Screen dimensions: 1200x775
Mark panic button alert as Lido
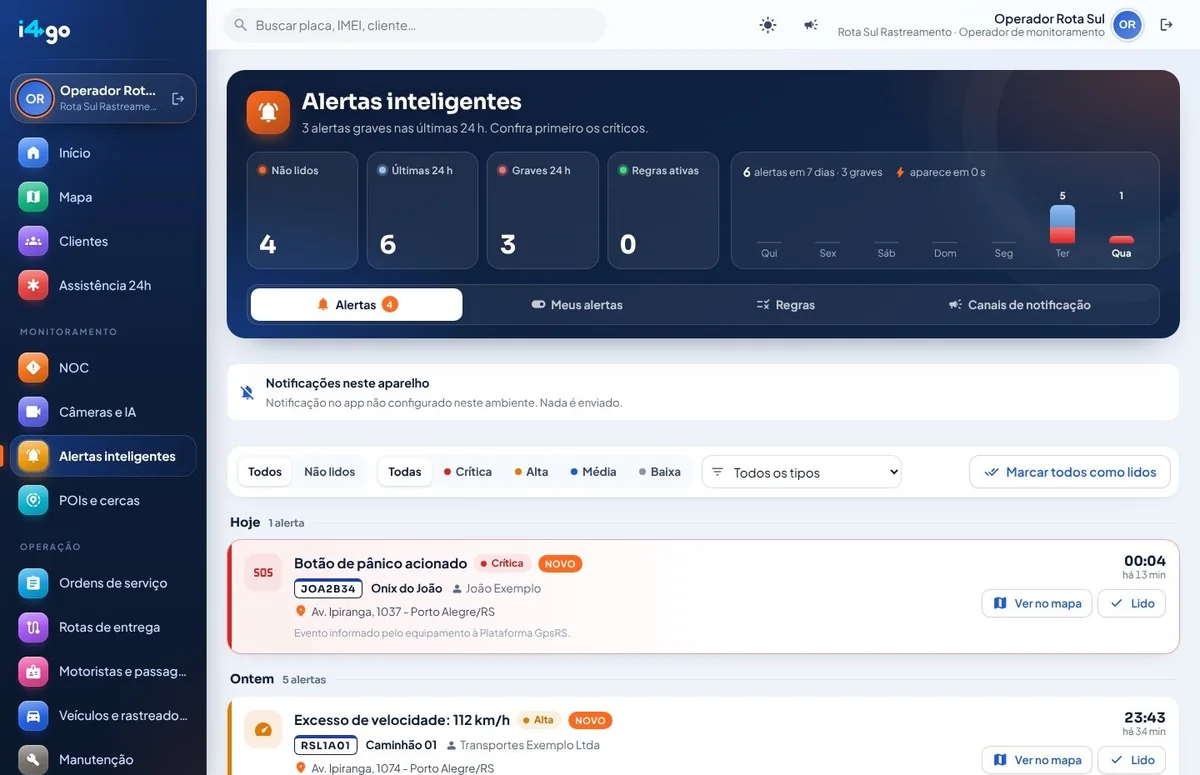pos(1132,603)
